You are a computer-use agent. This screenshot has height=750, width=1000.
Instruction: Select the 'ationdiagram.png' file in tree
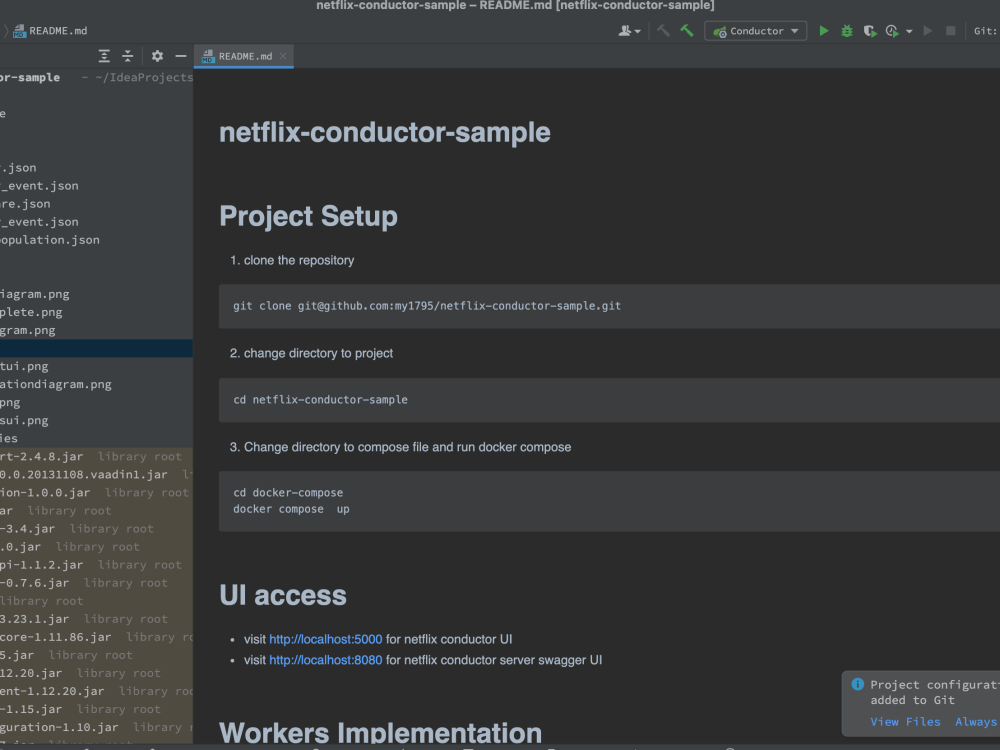click(x=96, y=385)
